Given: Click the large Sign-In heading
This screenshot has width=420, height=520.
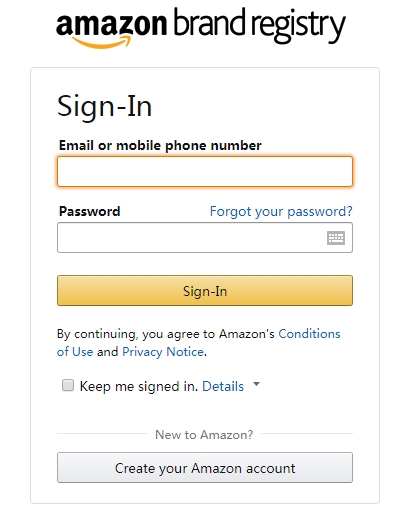Looking at the screenshot, I should click(105, 106).
